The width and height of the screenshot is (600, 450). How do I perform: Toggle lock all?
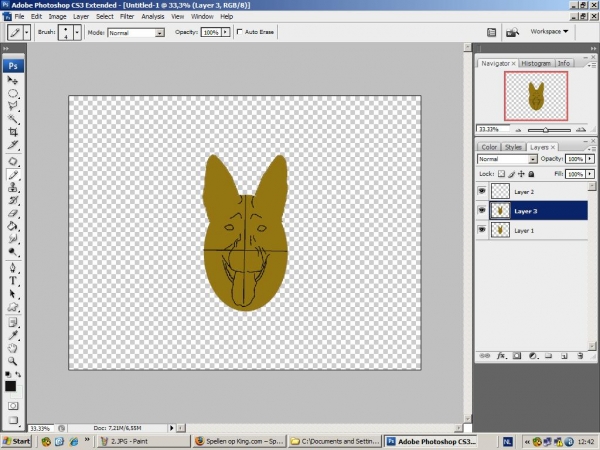[531, 174]
